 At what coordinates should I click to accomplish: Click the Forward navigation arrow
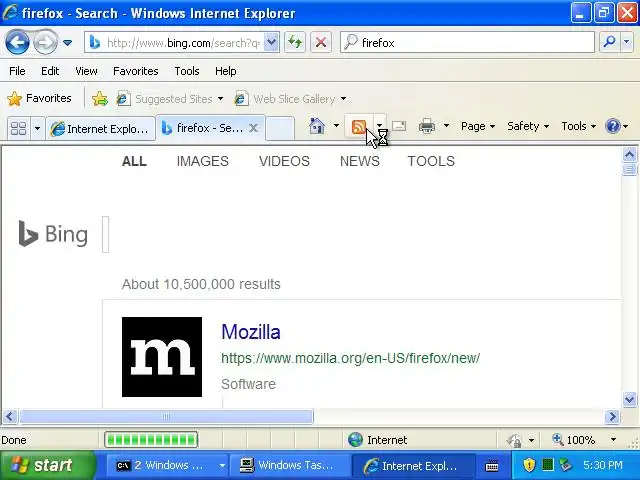pyautogui.click(x=45, y=42)
